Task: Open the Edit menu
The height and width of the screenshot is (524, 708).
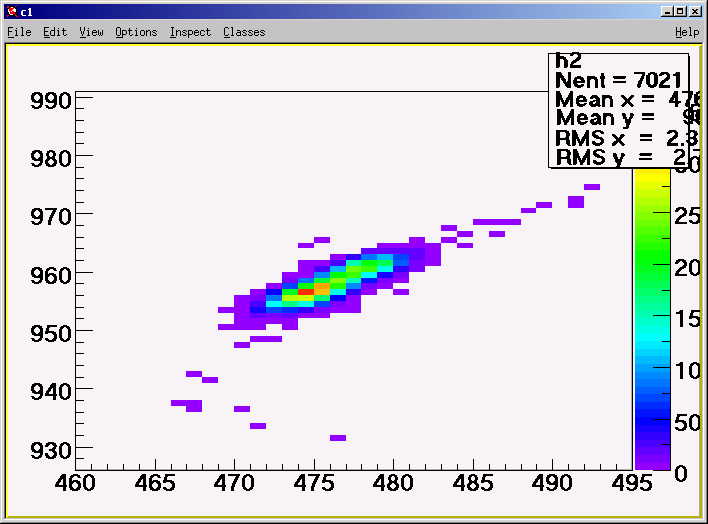Action: (55, 32)
